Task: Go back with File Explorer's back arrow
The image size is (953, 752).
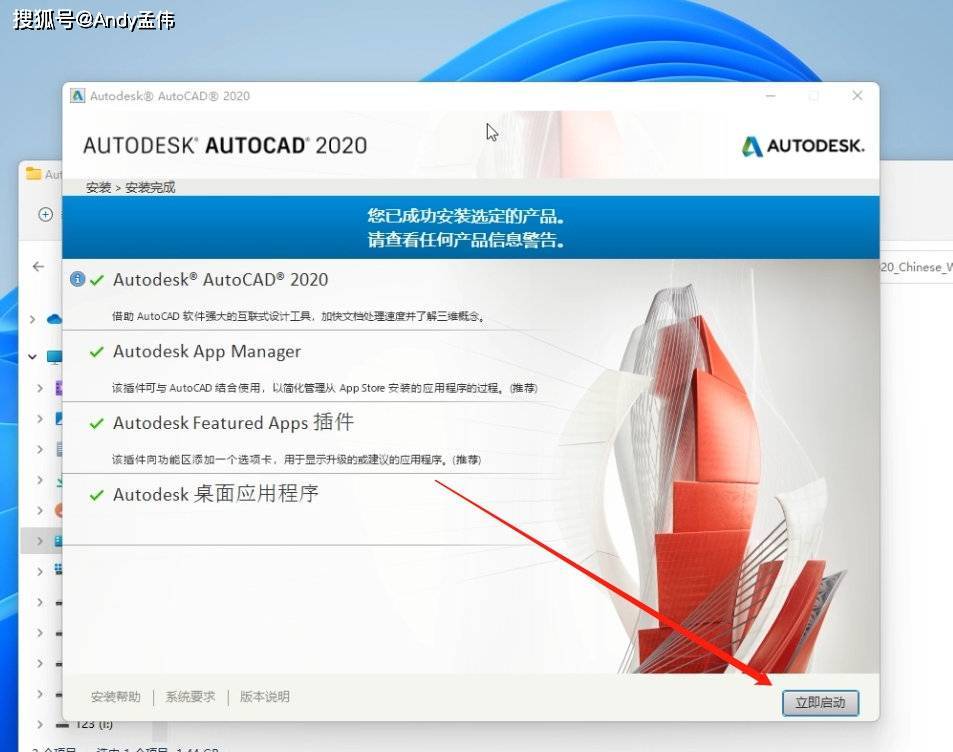Action: pos(38,266)
